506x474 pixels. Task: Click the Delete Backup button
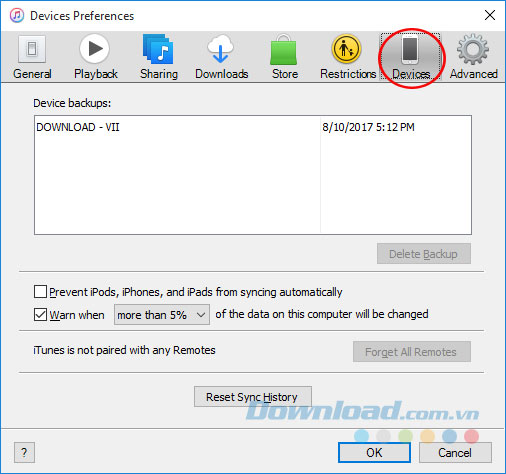[x=424, y=254]
